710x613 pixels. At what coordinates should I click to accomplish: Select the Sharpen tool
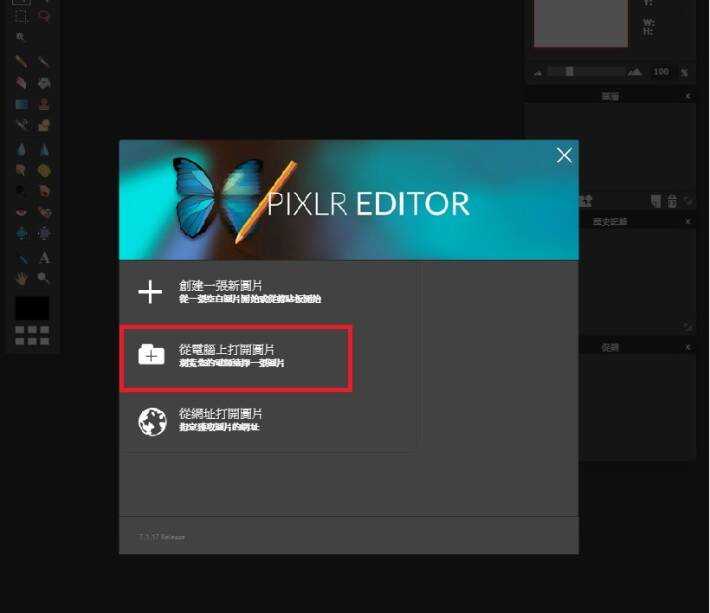(x=44, y=149)
